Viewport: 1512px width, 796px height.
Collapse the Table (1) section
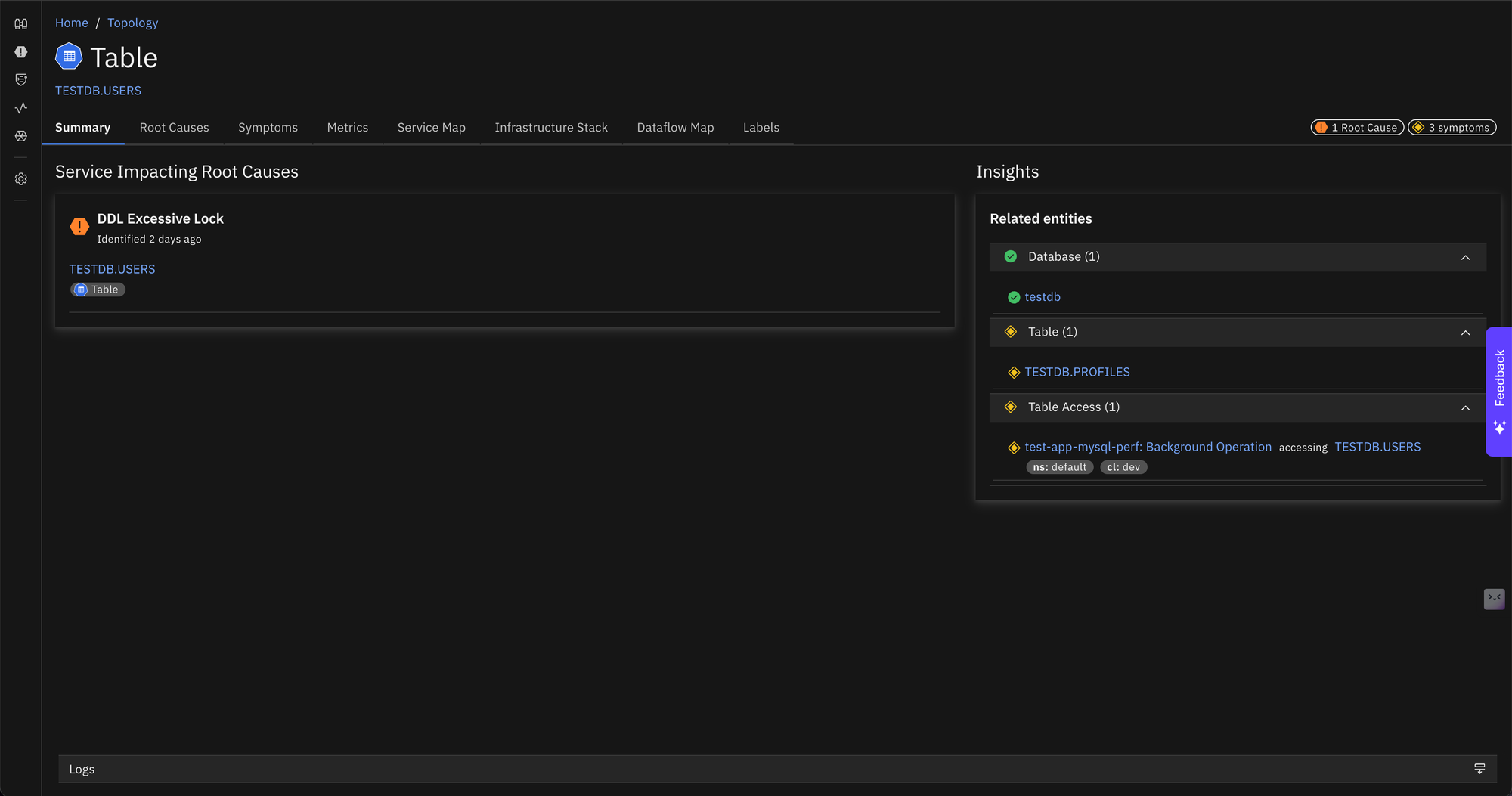(1465, 333)
